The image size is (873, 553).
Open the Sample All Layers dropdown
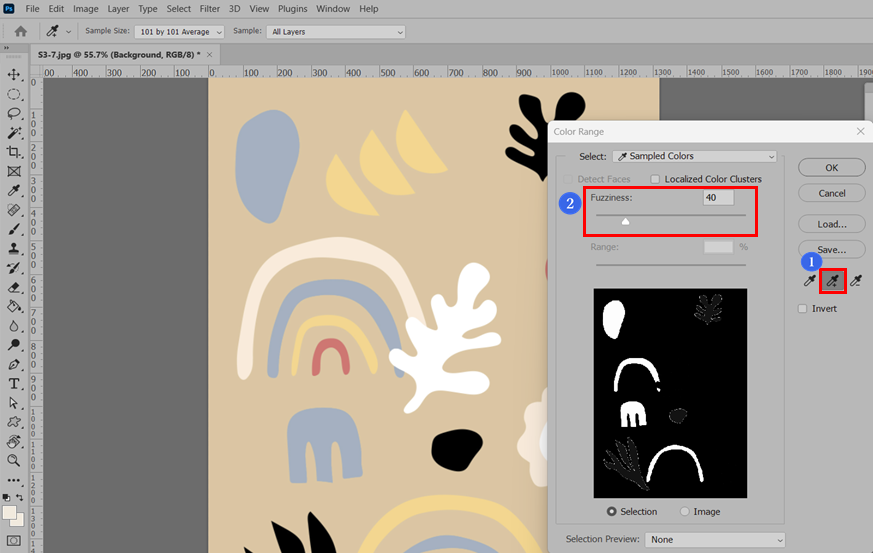[336, 32]
